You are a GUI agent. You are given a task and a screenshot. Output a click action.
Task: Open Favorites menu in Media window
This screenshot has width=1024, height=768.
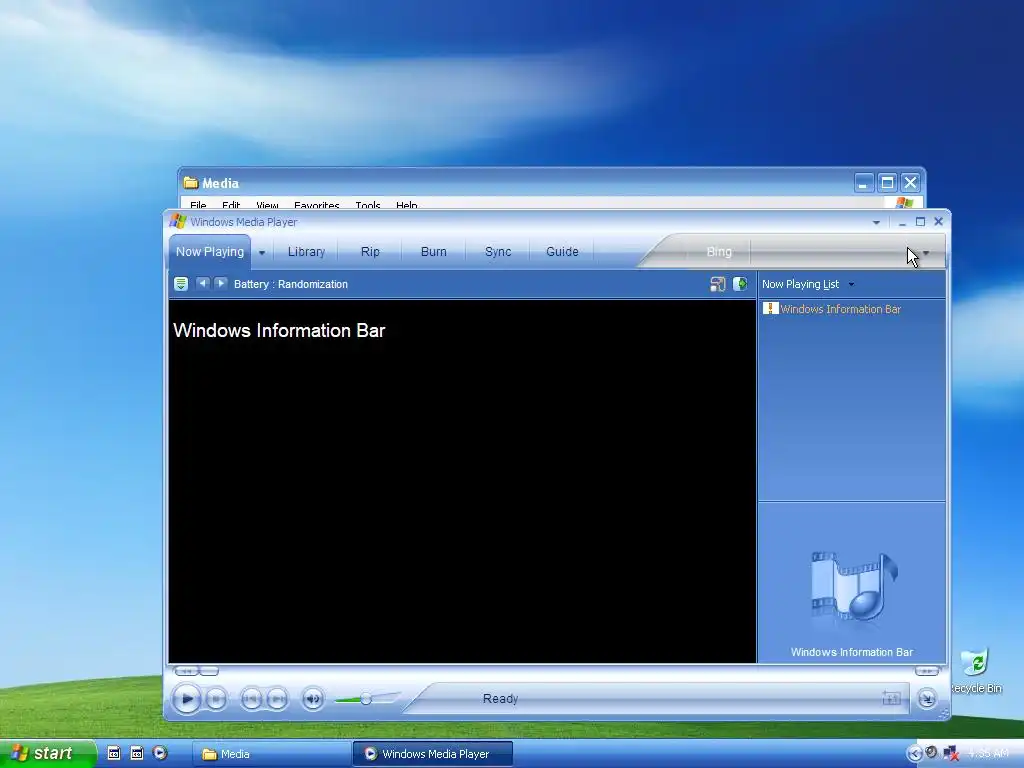317,205
